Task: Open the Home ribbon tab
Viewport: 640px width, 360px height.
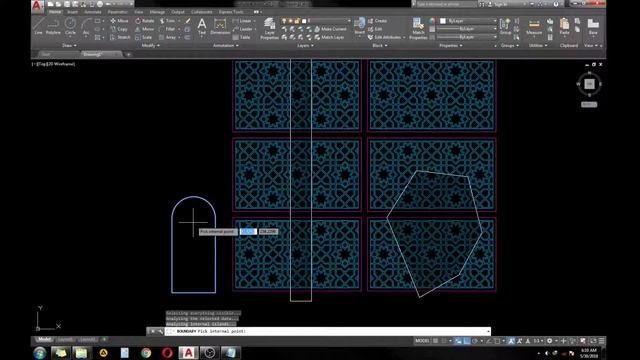Action: click(x=55, y=12)
